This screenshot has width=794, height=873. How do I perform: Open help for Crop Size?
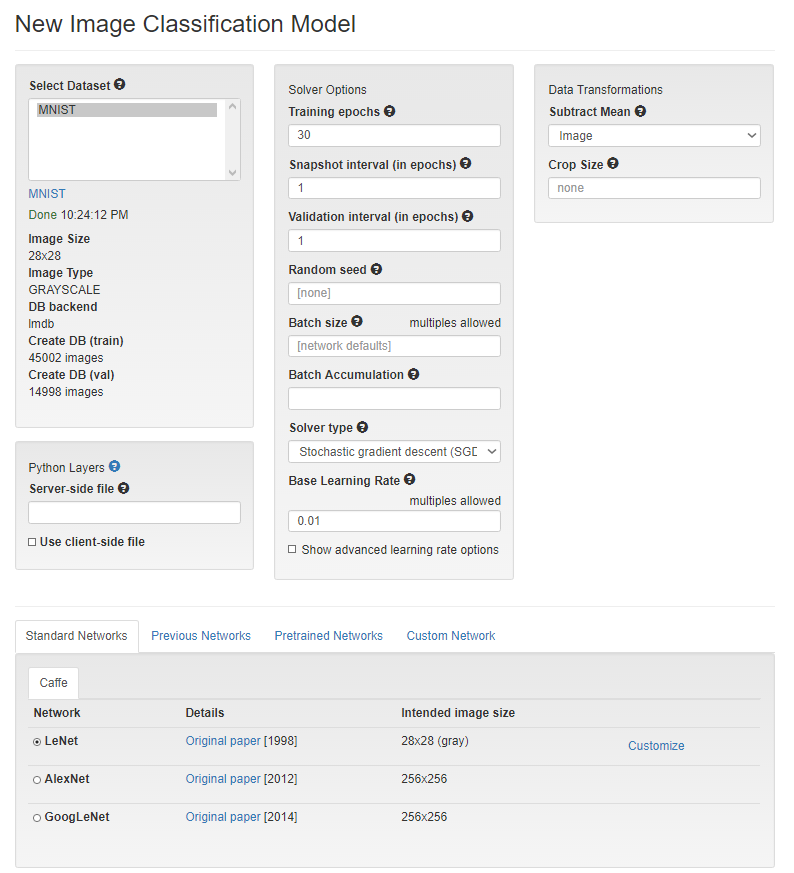613,164
